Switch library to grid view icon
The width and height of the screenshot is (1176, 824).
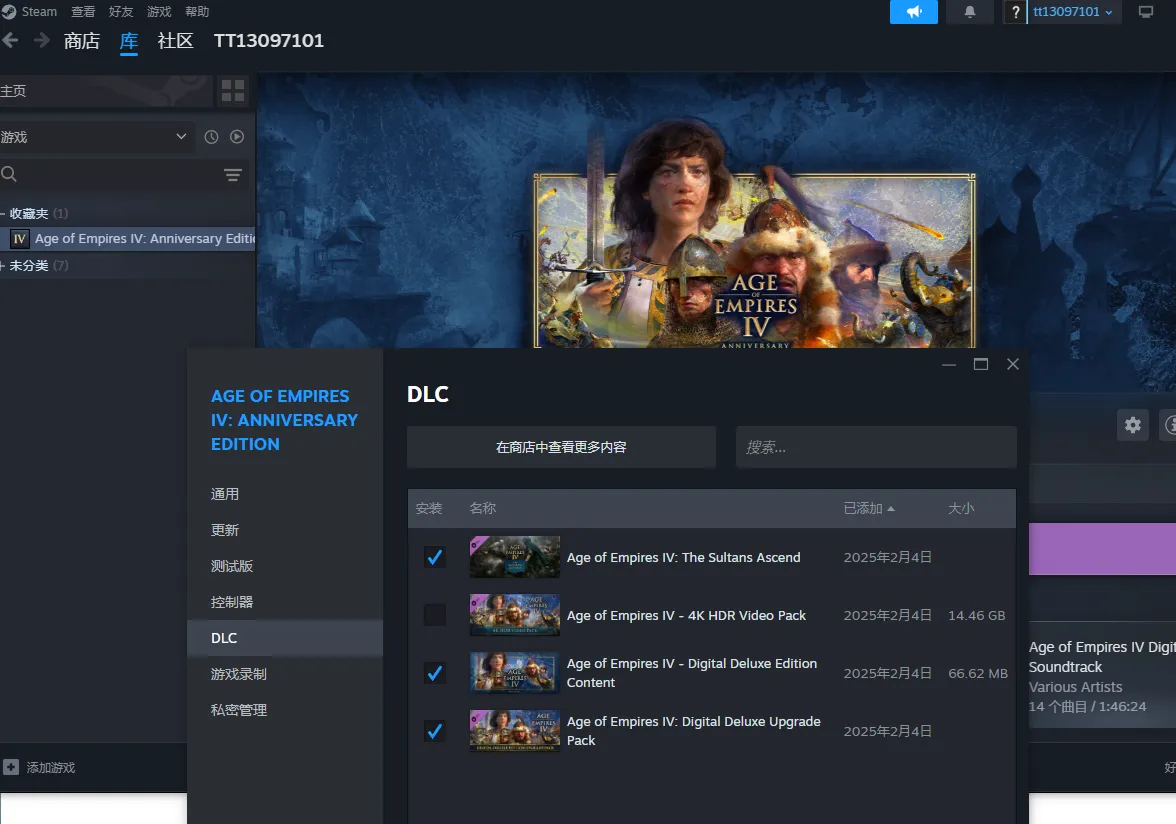pyautogui.click(x=233, y=91)
